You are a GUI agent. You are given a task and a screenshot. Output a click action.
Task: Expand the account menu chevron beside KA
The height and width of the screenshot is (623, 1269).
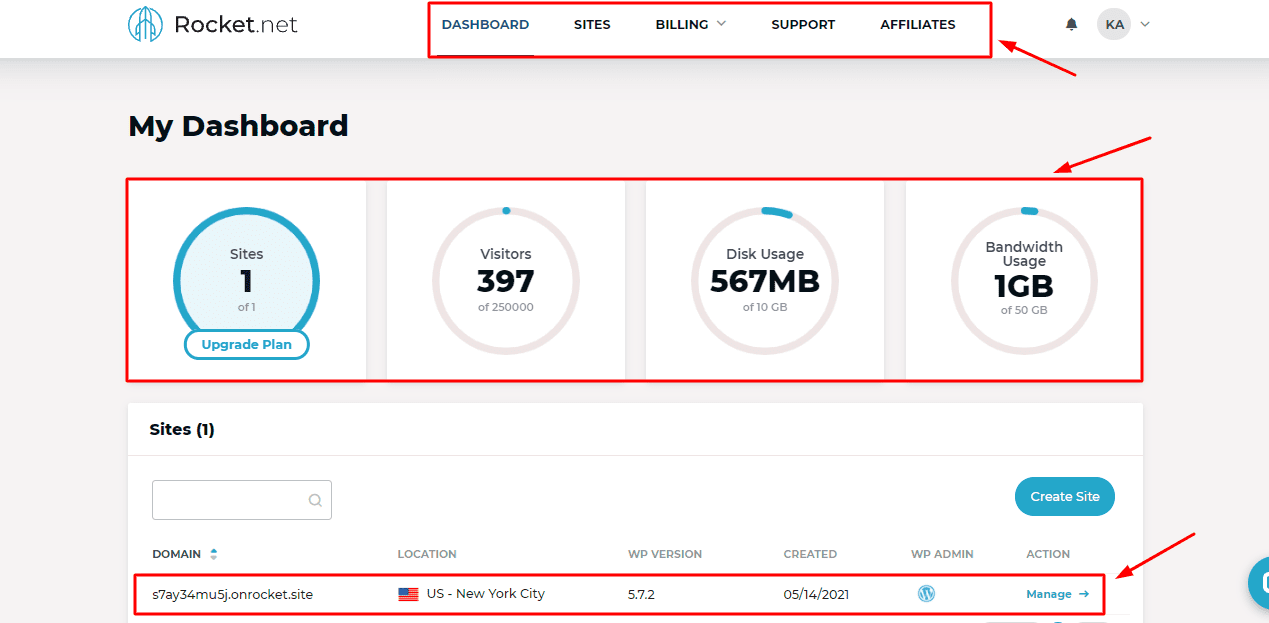click(1145, 25)
